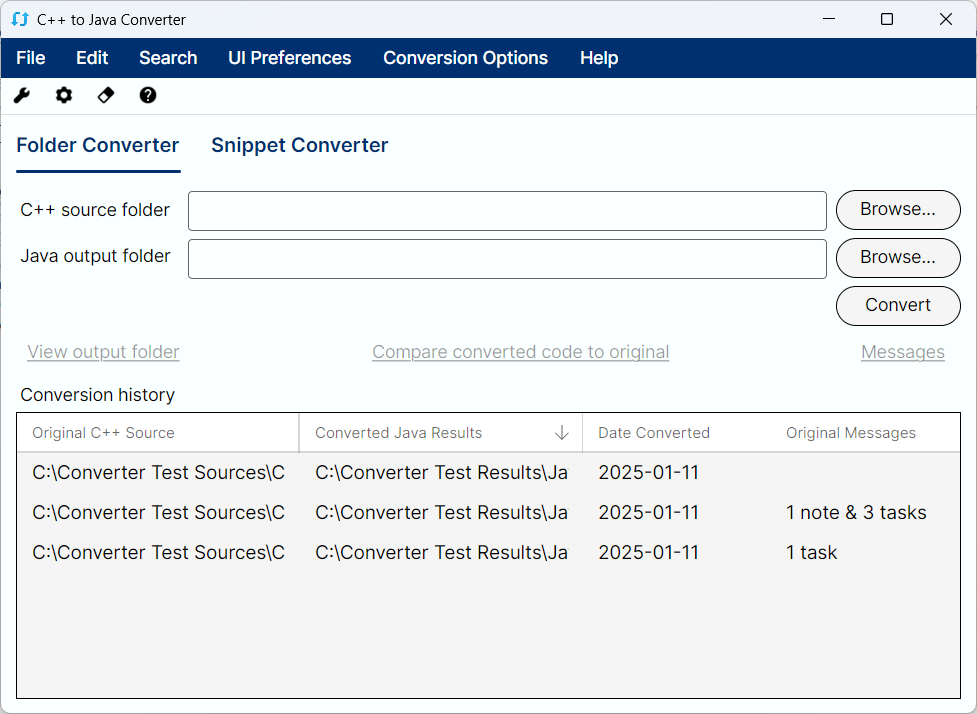Browse for the C++ source folder
Viewport: 977px width, 714px height.
[x=898, y=210]
